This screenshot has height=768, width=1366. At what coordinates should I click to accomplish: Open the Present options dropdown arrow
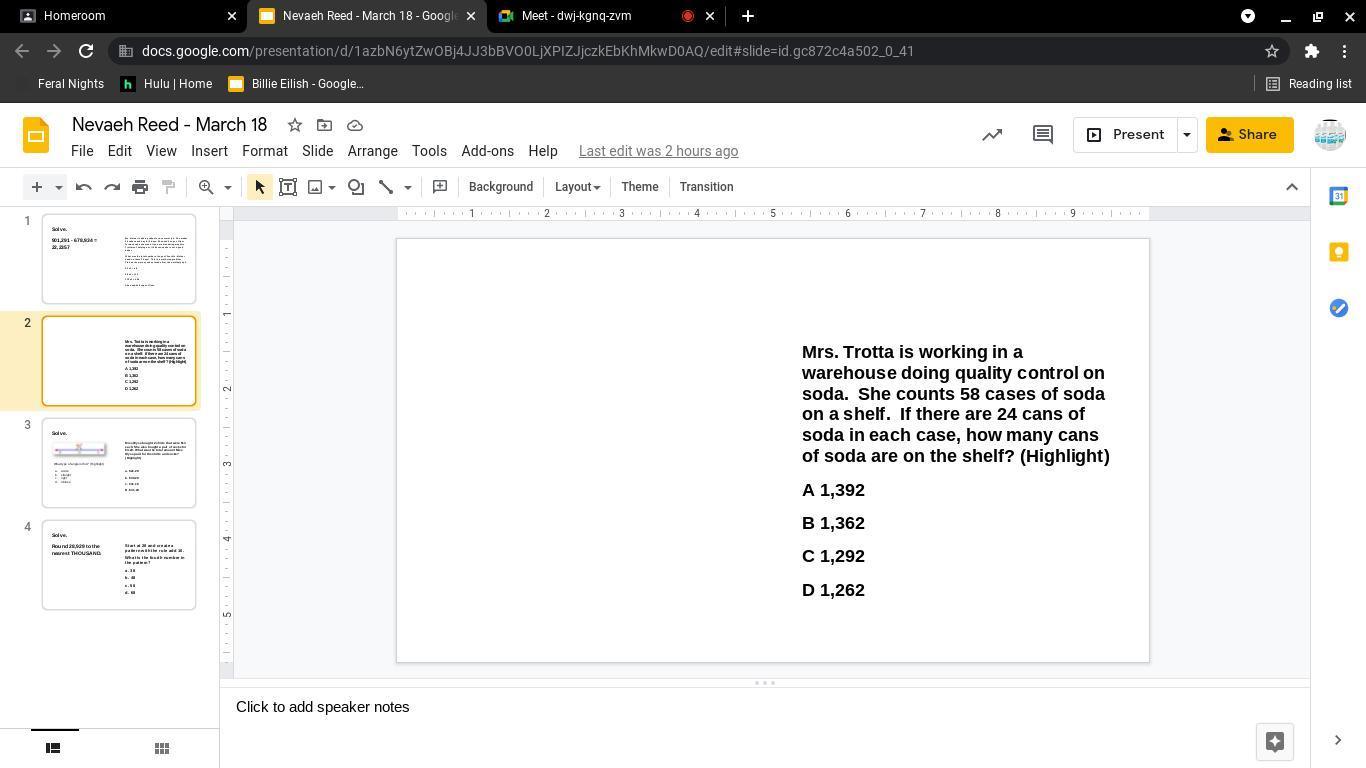click(1187, 135)
